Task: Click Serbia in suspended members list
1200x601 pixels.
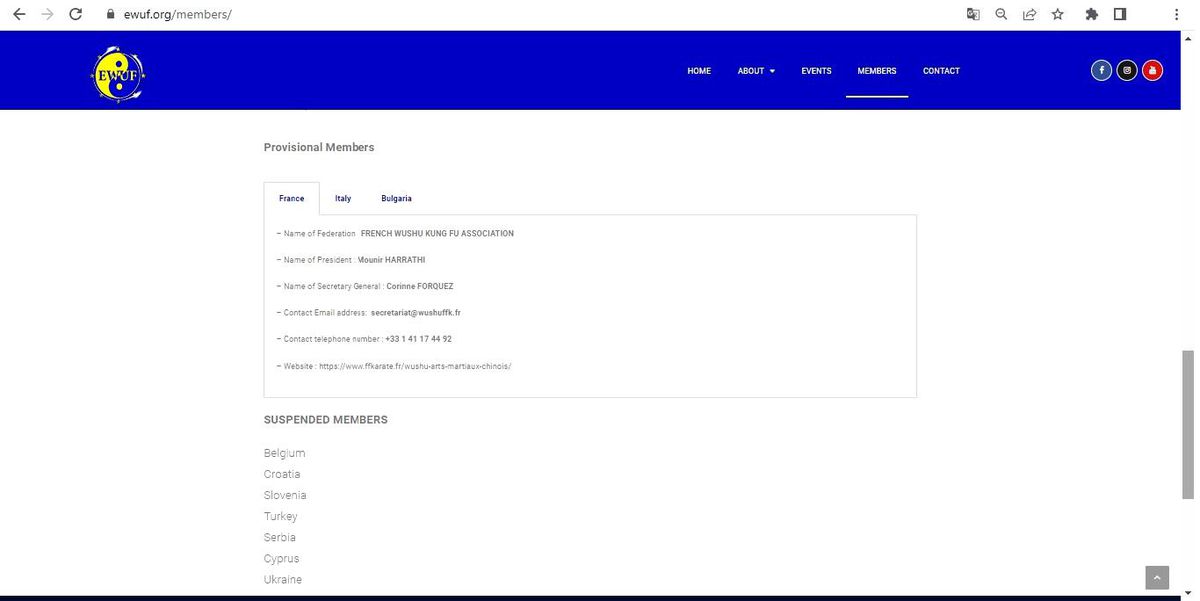Action: click(280, 537)
